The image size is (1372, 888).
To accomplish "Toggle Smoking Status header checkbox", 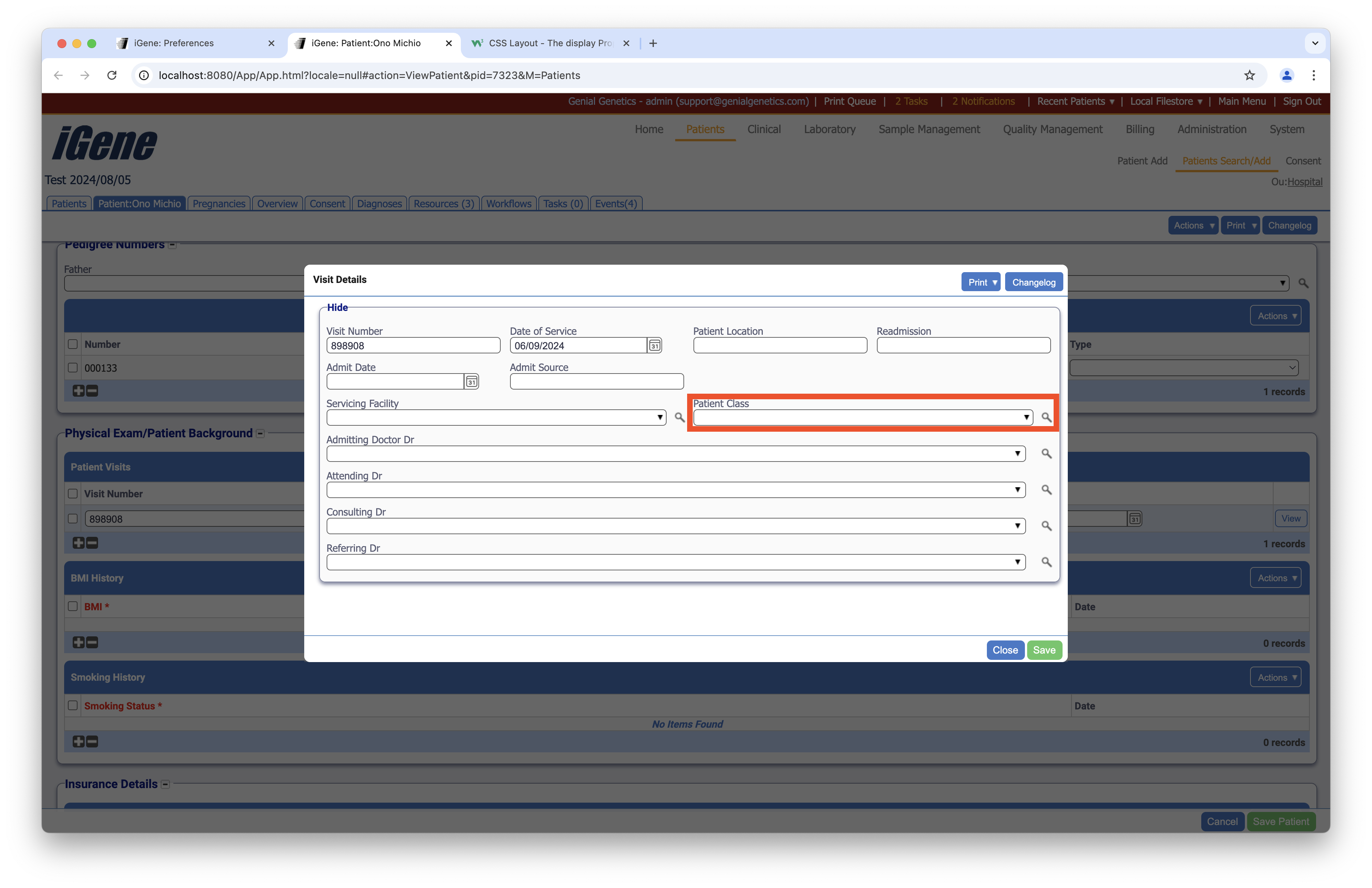I will 73,705.
